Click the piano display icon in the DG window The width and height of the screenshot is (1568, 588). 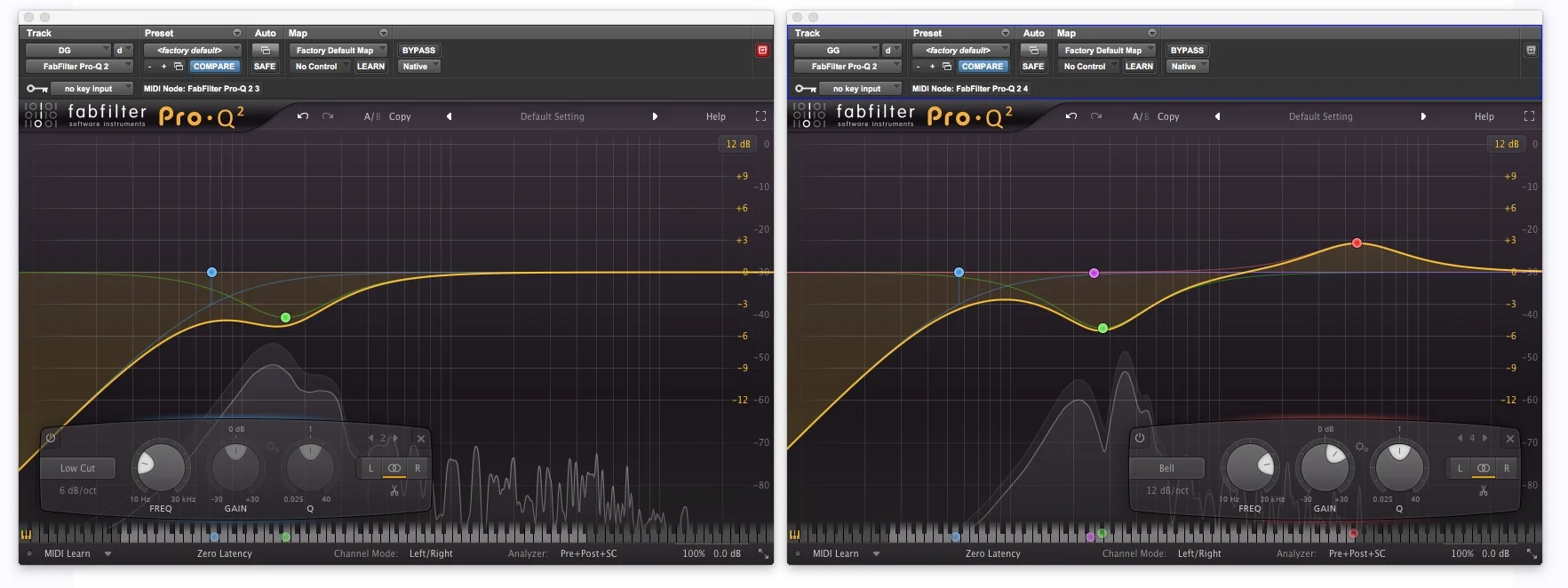click(x=26, y=535)
